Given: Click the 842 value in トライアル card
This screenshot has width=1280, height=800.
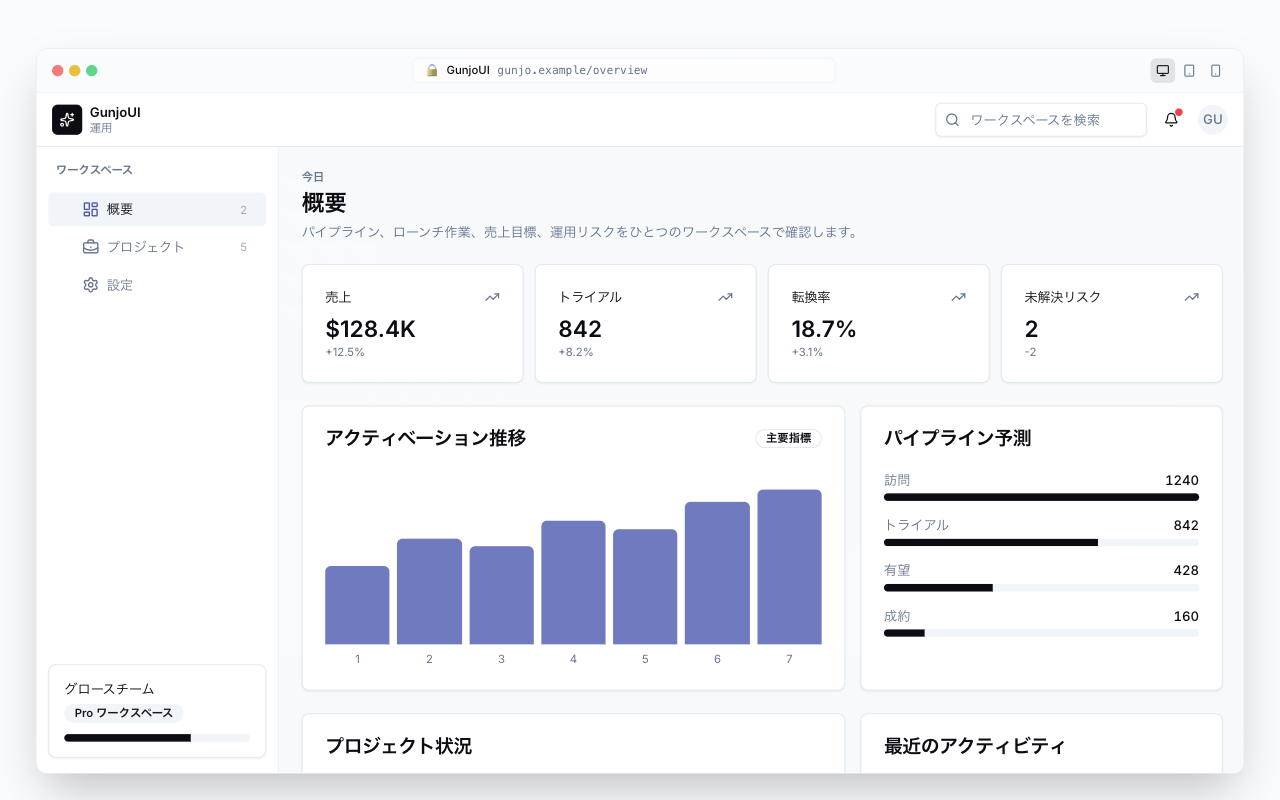Looking at the screenshot, I should tap(580, 329).
